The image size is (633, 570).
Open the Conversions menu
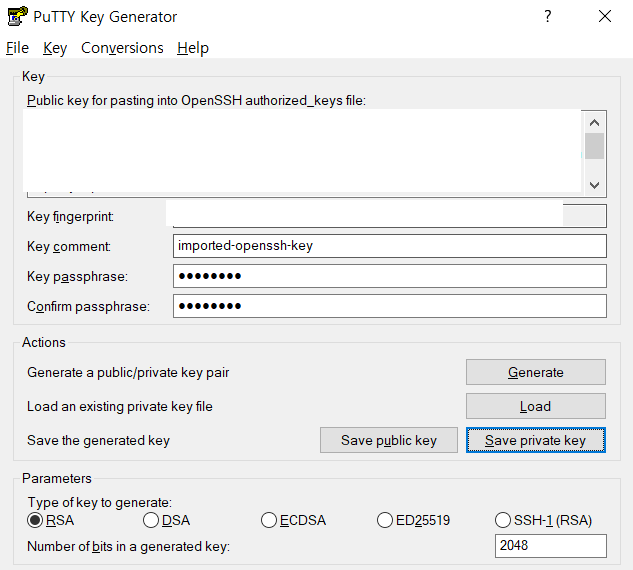(x=122, y=48)
